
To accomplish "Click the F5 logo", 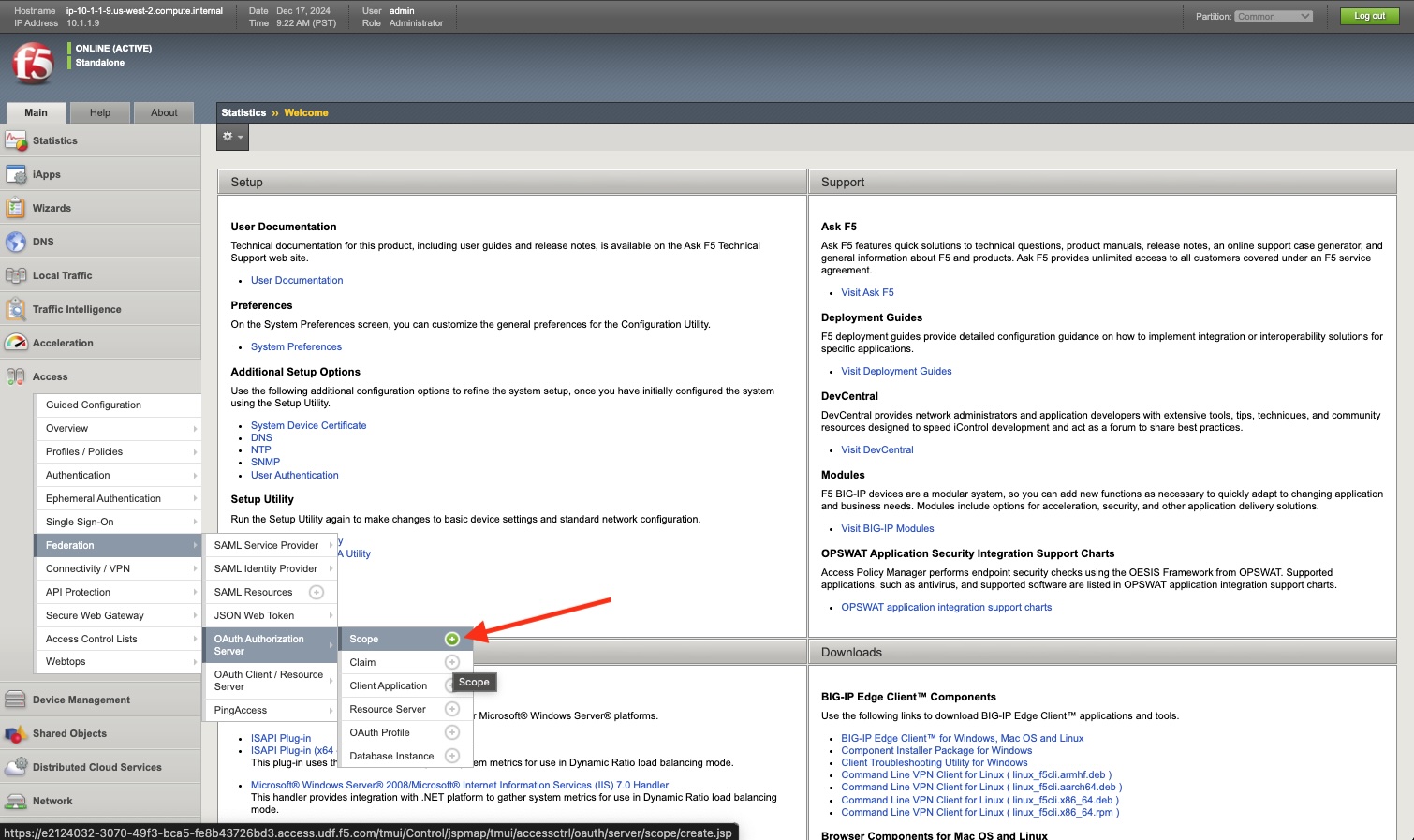I will point(33,64).
